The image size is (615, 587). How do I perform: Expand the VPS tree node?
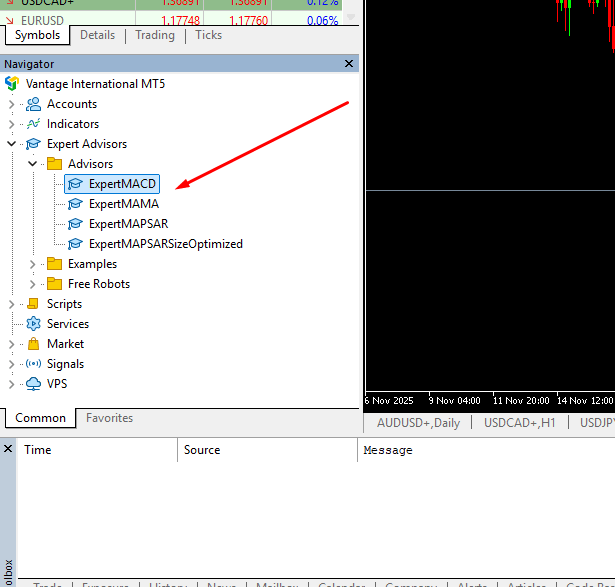click(11, 384)
